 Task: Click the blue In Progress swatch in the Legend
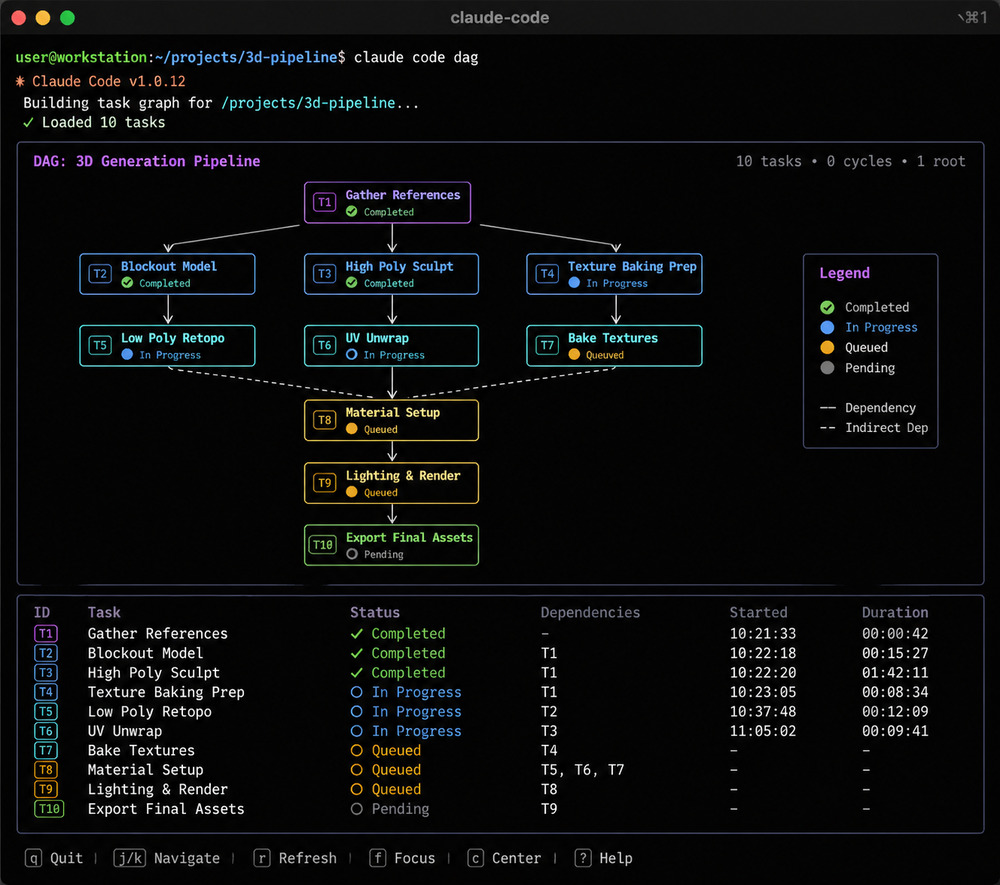[x=827, y=327]
